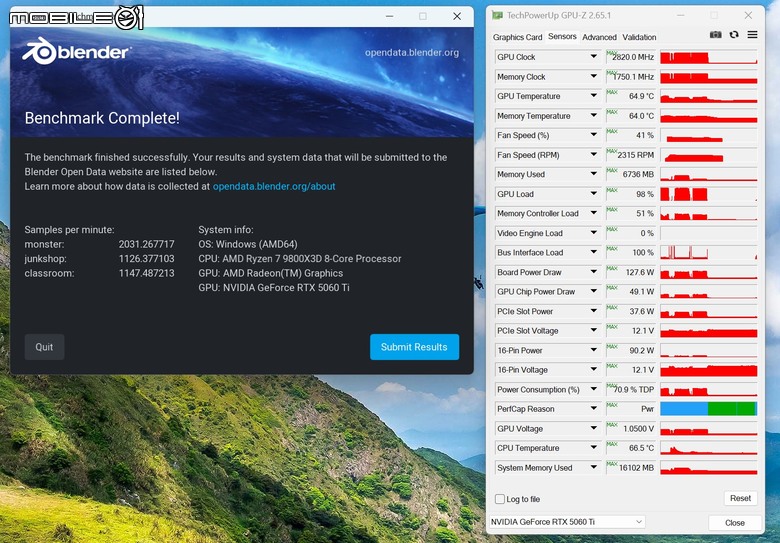The height and width of the screenshot is (543, 780).
Task: Open the System Memory Used dropdown
Action: (x=593, y=468)
